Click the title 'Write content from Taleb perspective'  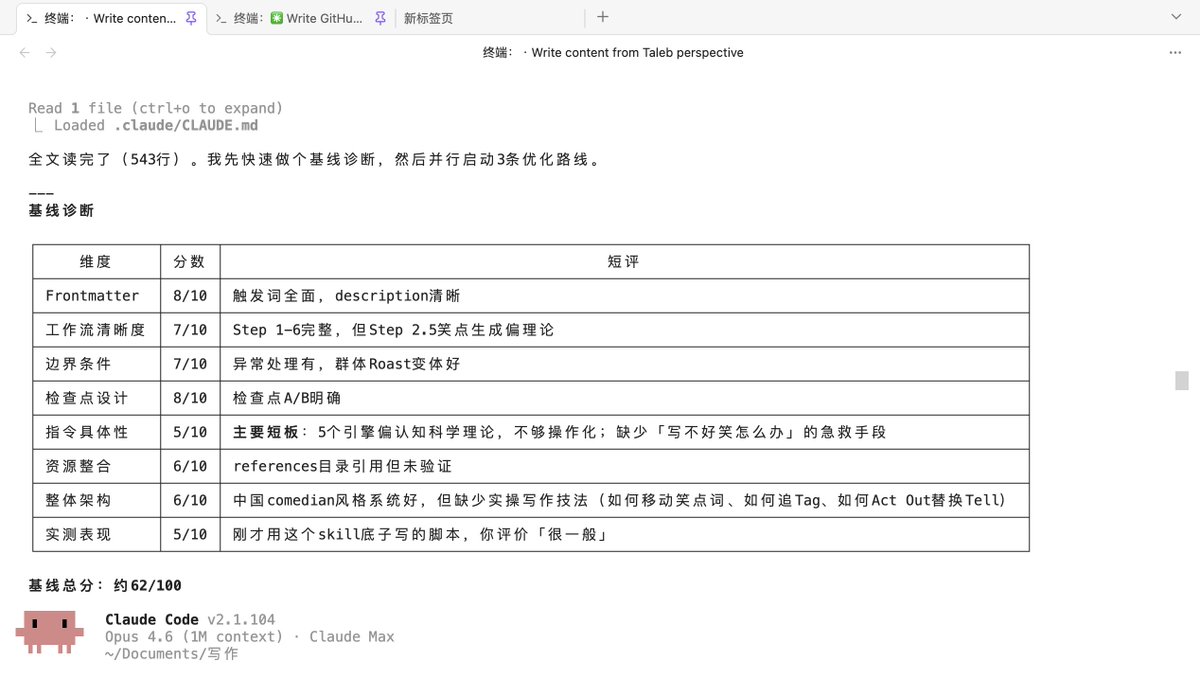coord(637,52)
